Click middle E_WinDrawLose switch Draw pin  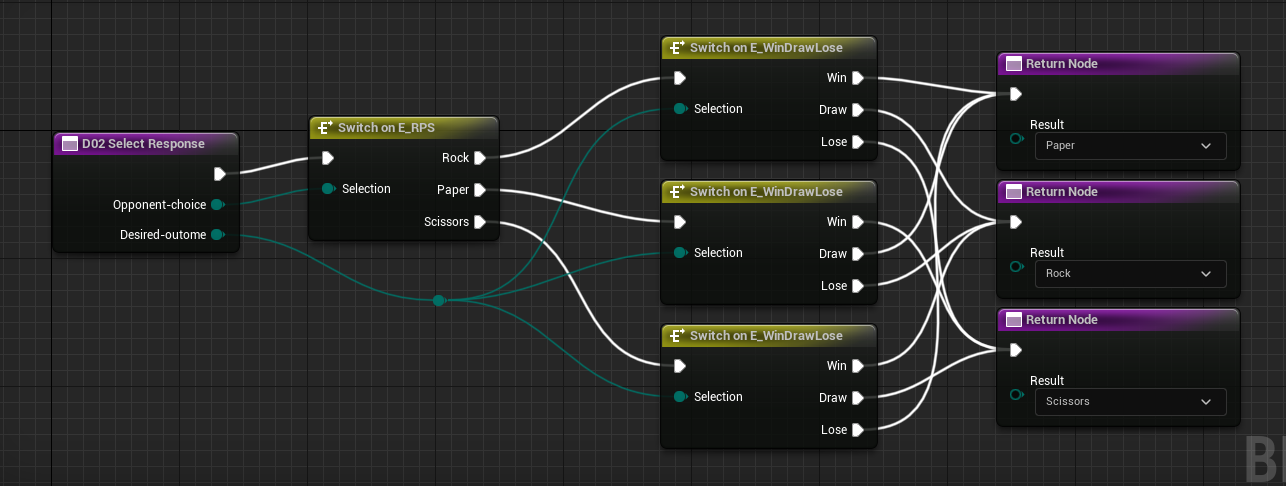858,254
